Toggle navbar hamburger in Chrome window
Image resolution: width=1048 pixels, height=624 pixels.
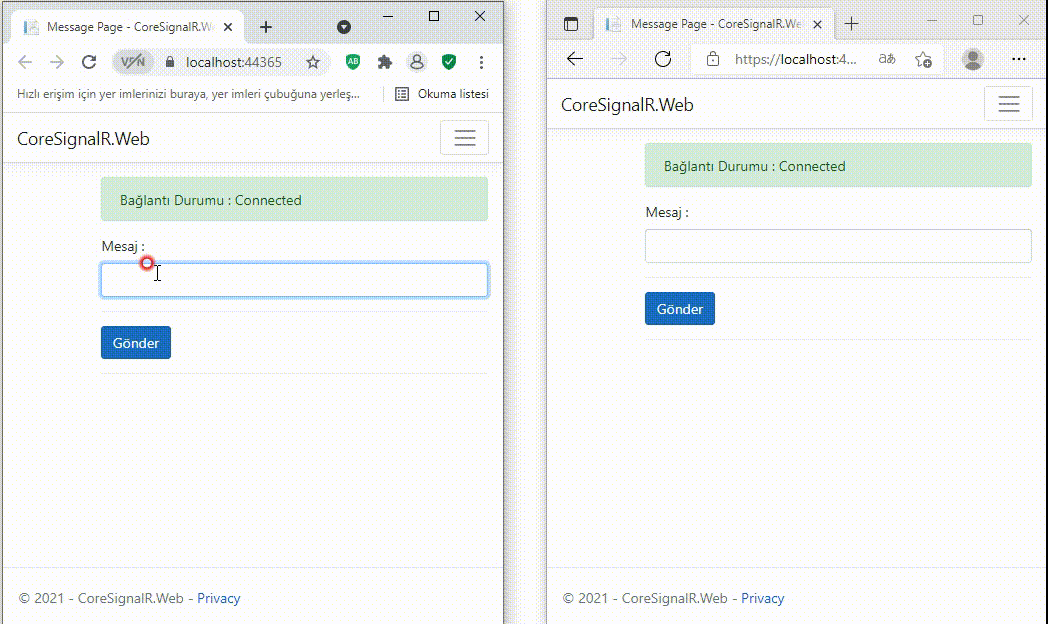[465, 138]
